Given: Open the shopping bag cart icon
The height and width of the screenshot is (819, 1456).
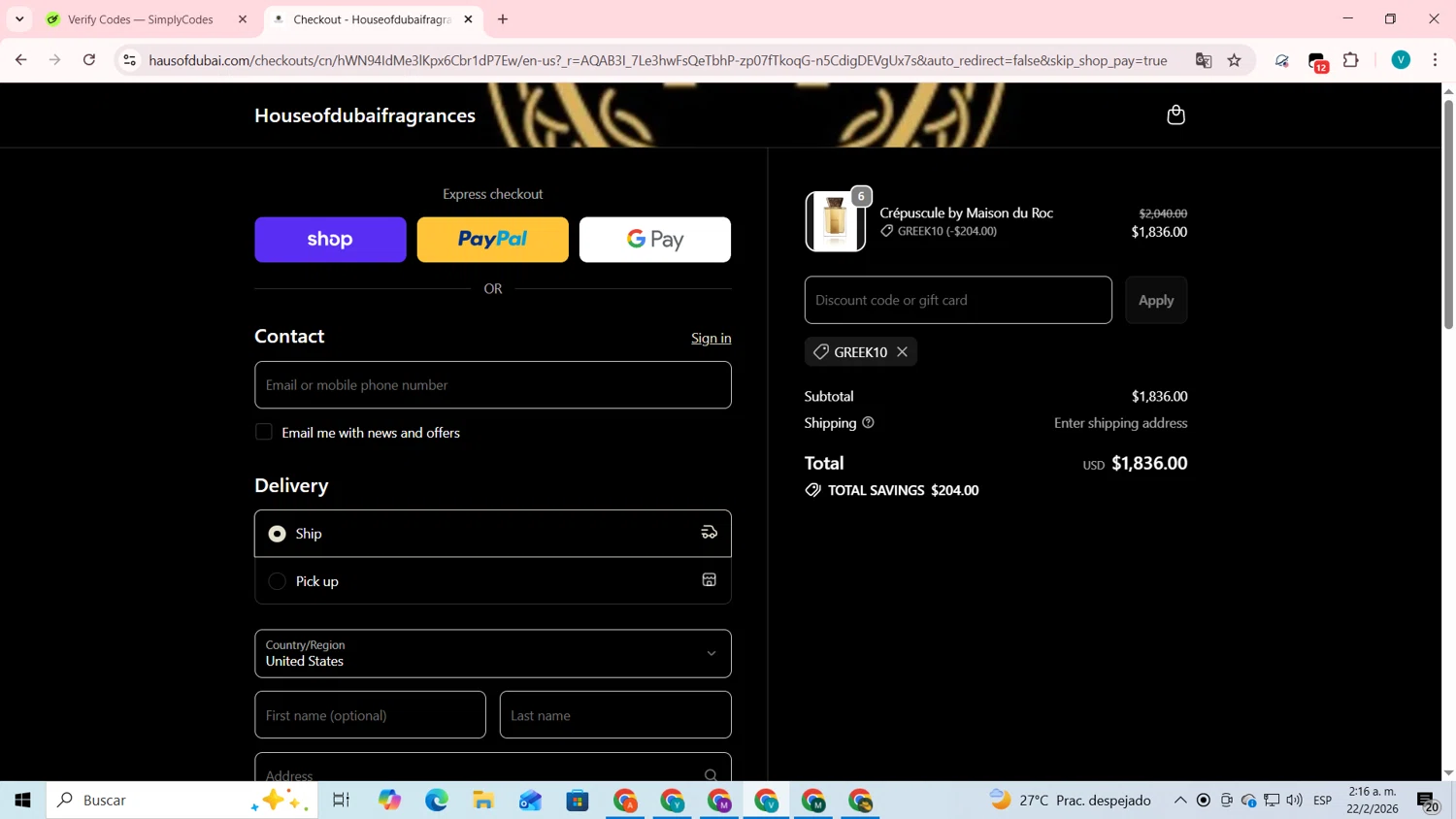Looking at the screenshot, I should 1175,115.
